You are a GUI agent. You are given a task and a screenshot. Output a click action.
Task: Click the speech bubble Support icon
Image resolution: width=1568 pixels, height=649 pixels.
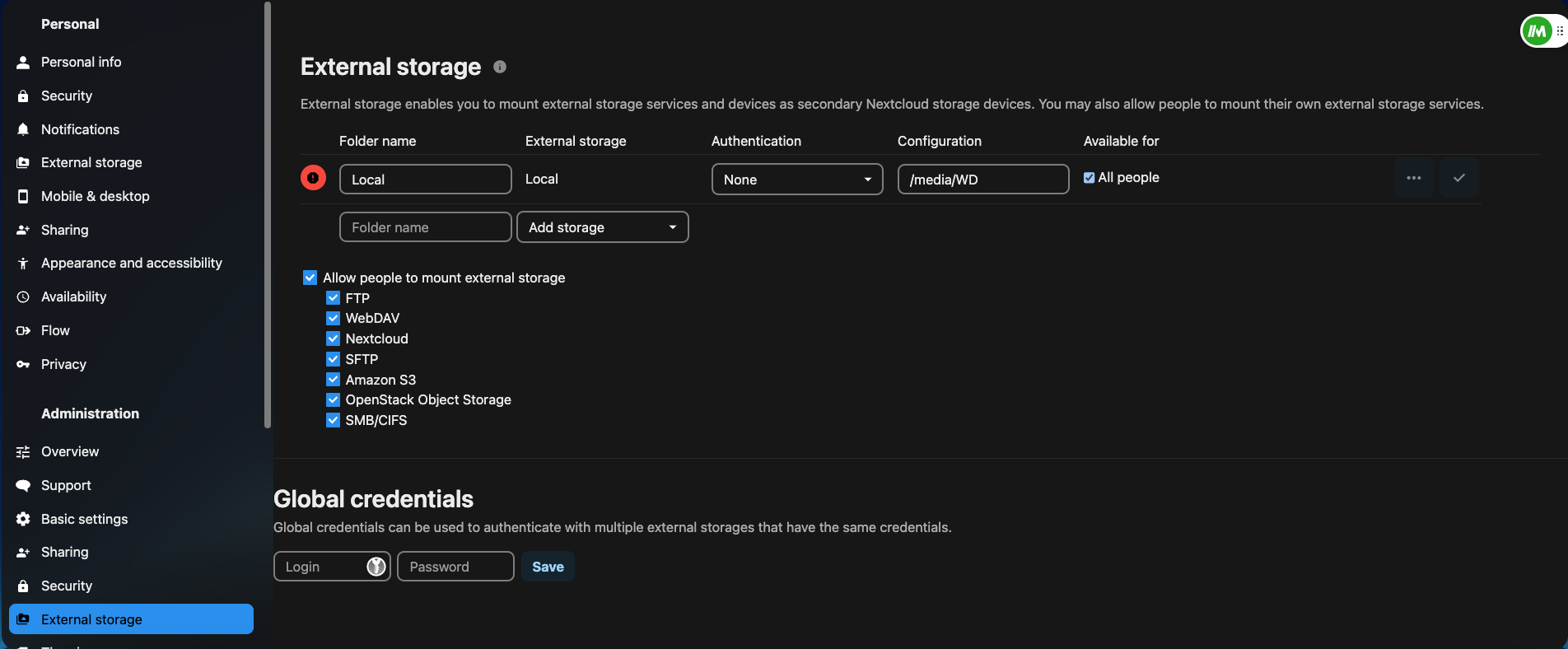click(x=23, y=486)
